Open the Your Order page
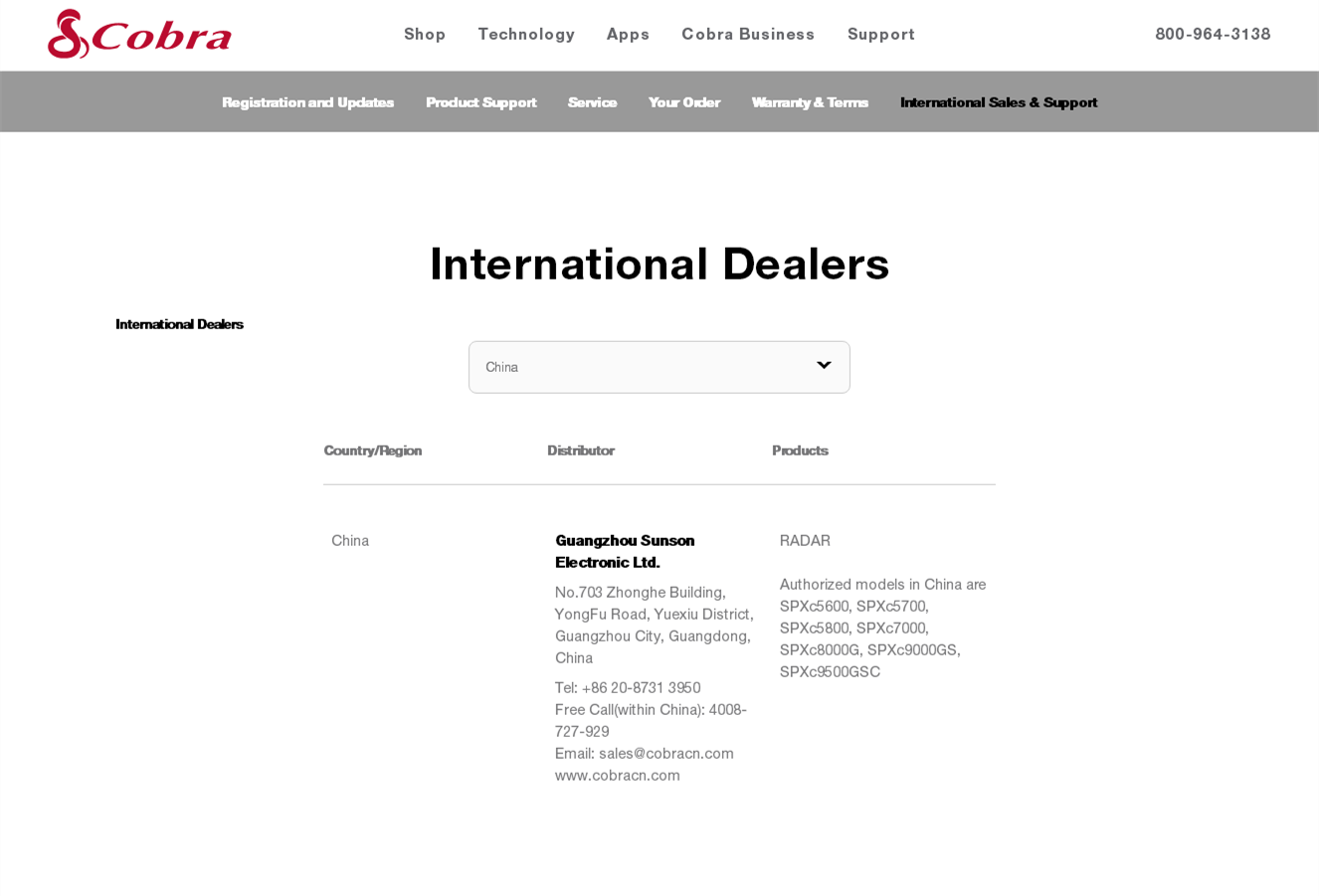 [x=684, y=102]
